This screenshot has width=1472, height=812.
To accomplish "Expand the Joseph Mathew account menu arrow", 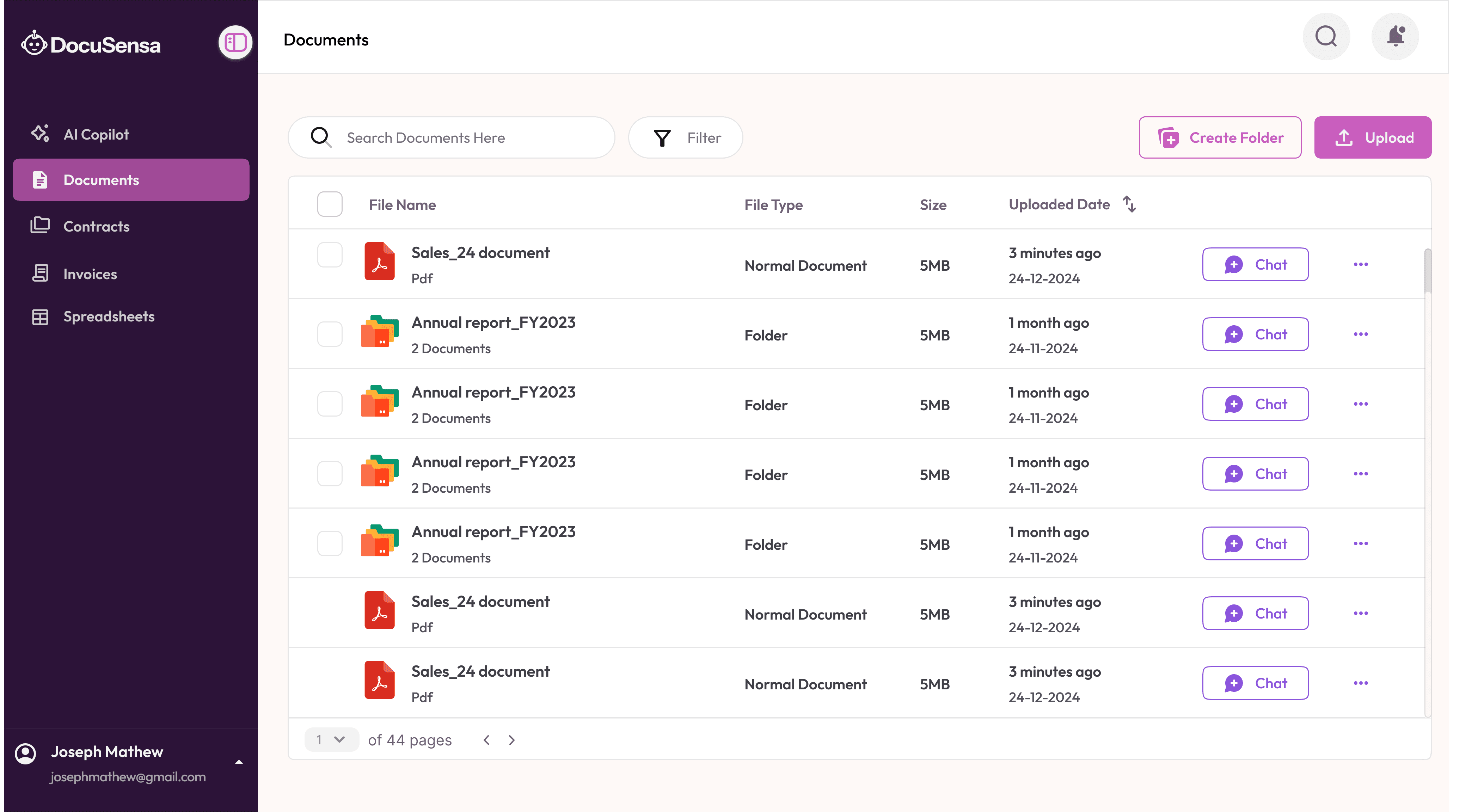I will point(239,762).
